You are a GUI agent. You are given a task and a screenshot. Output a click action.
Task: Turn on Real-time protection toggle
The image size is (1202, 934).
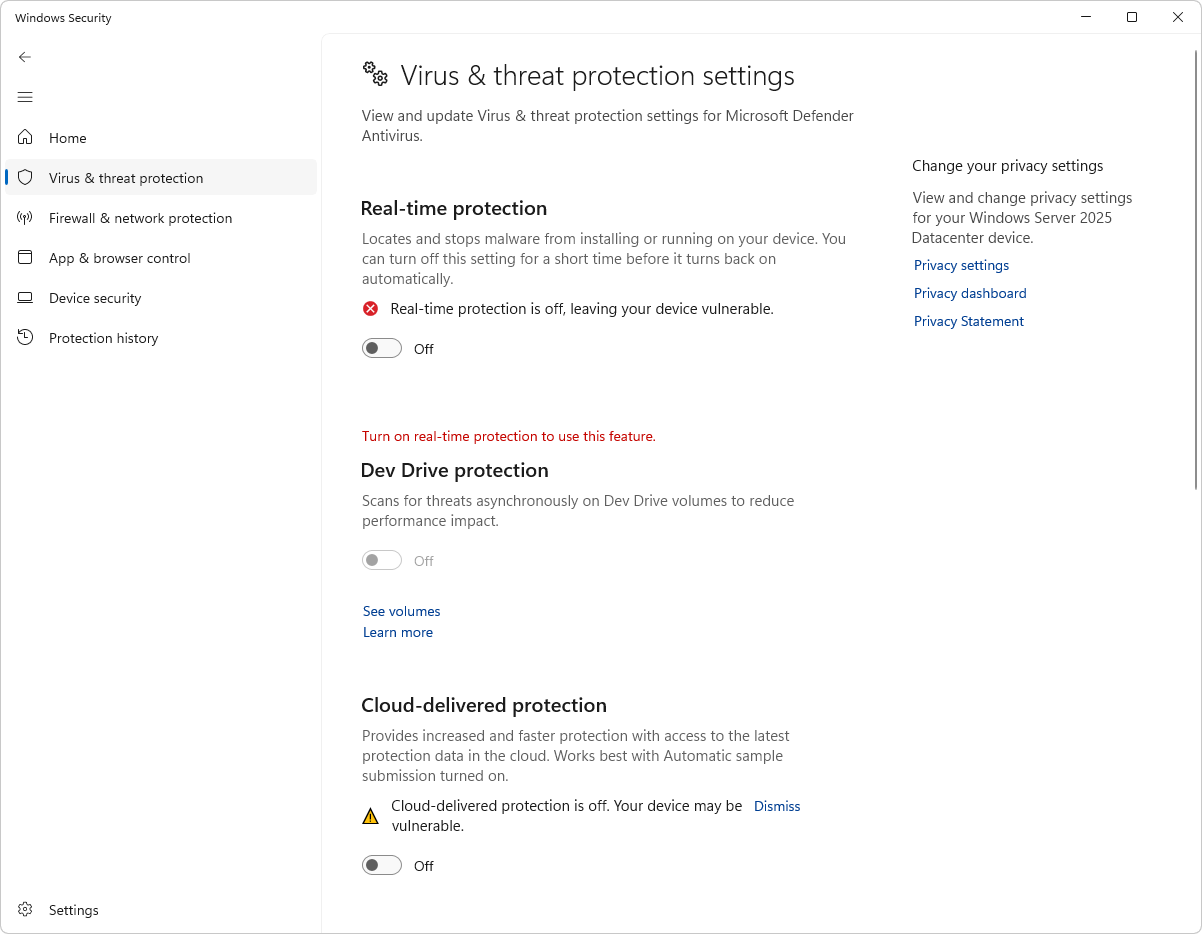pos(382,348)
